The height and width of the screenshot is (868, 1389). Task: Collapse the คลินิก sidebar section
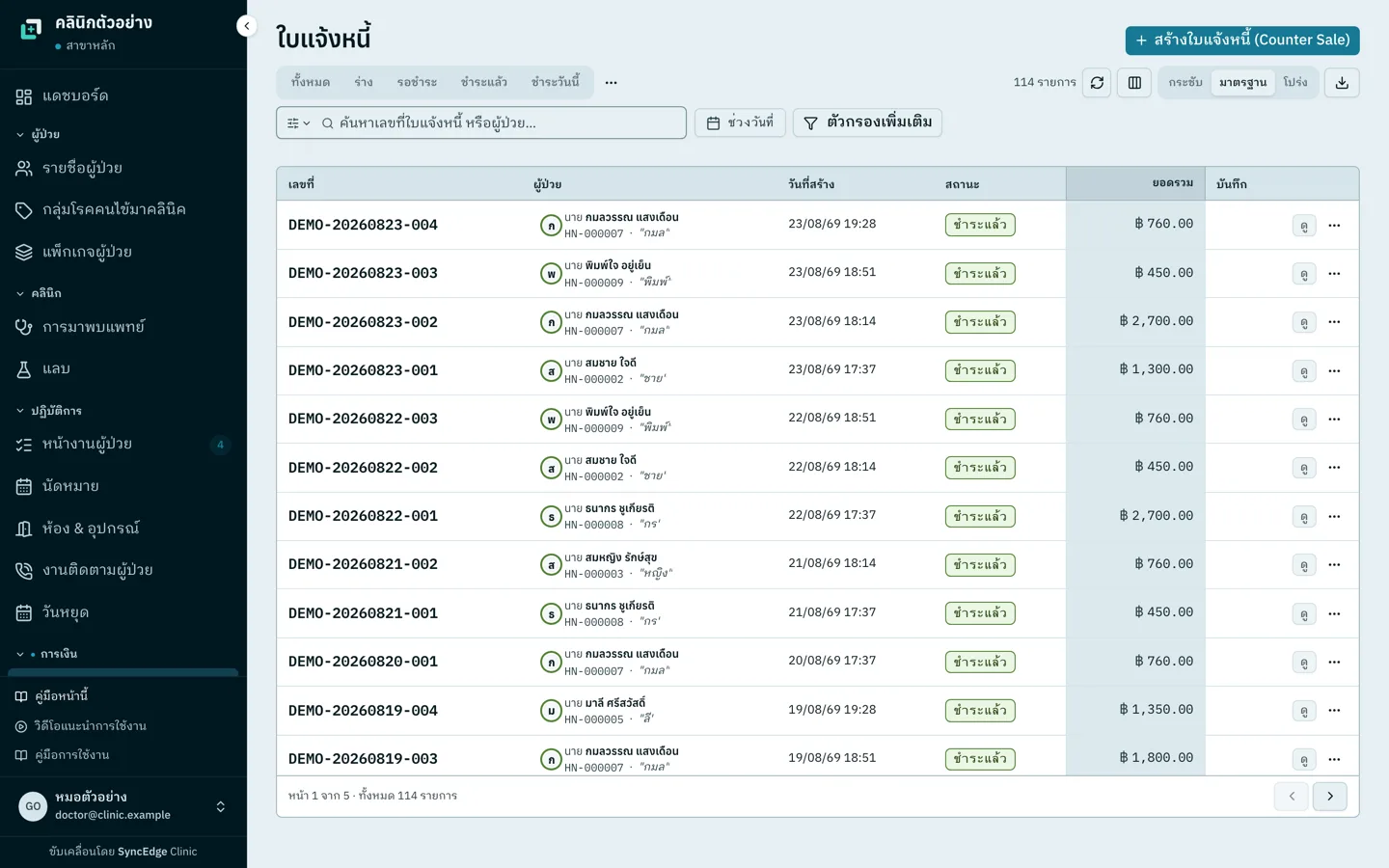[x=39, y=293]
